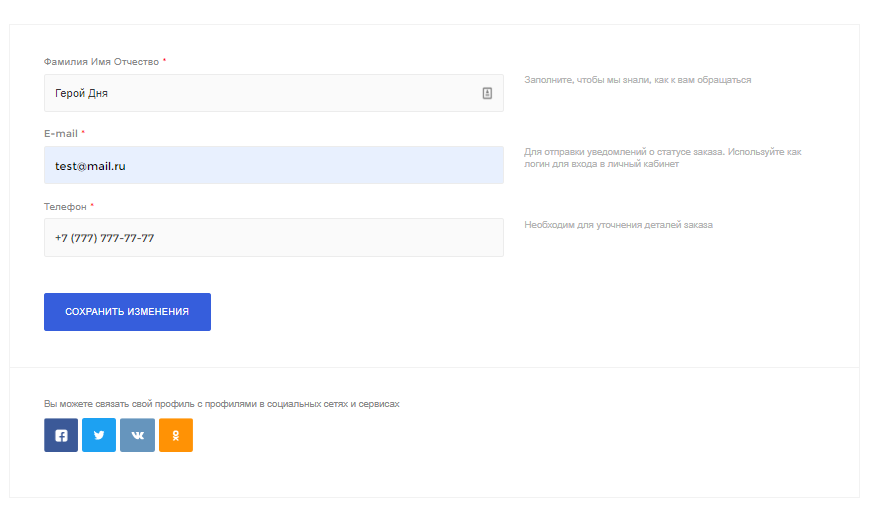Viewport: 887px width, 516px height.
Task: Click the required asterisk next to Телефон
Action: 92,205
